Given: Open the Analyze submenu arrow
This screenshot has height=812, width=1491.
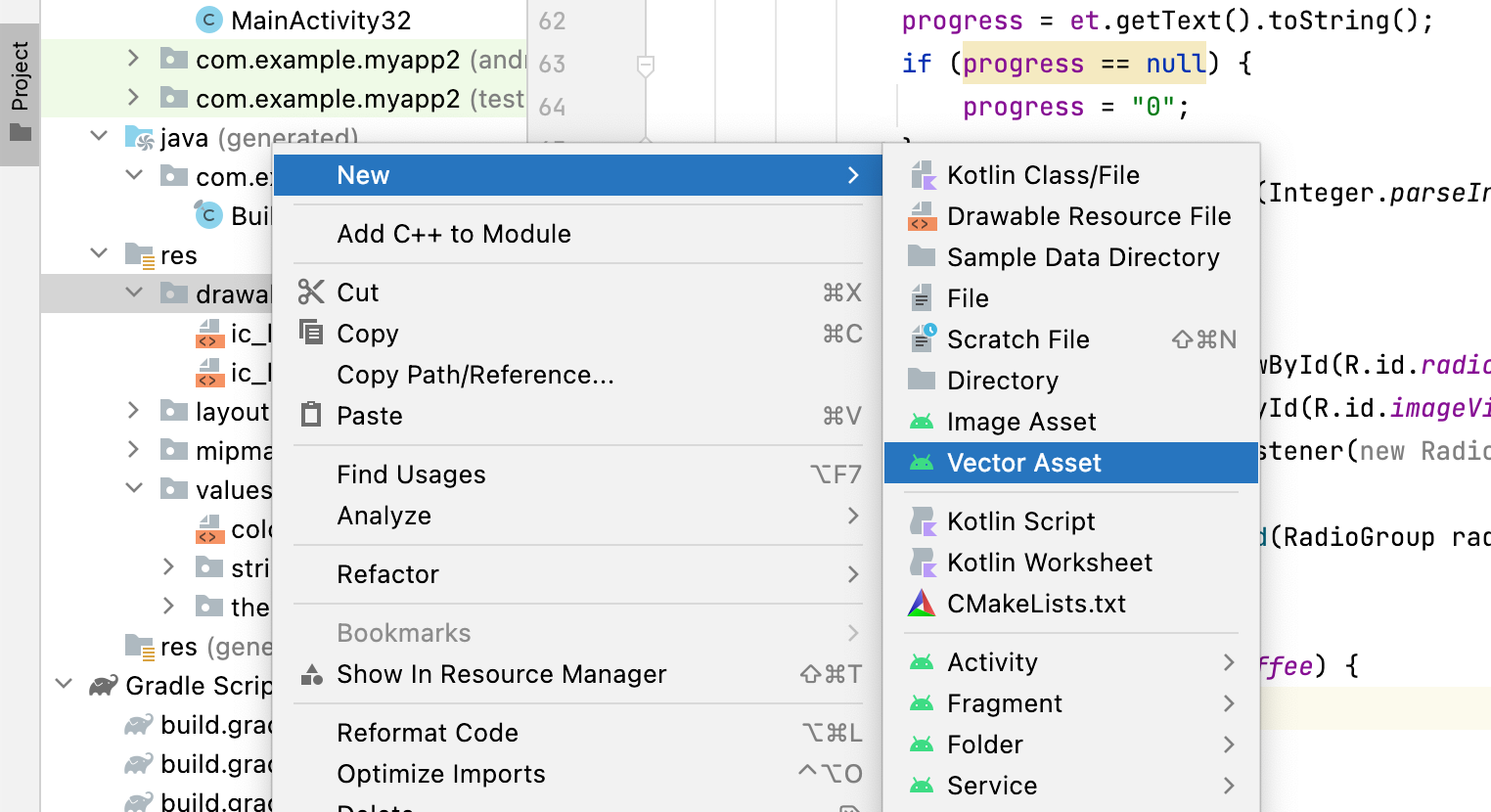Looking at the screenshot, I should point(853,516).
